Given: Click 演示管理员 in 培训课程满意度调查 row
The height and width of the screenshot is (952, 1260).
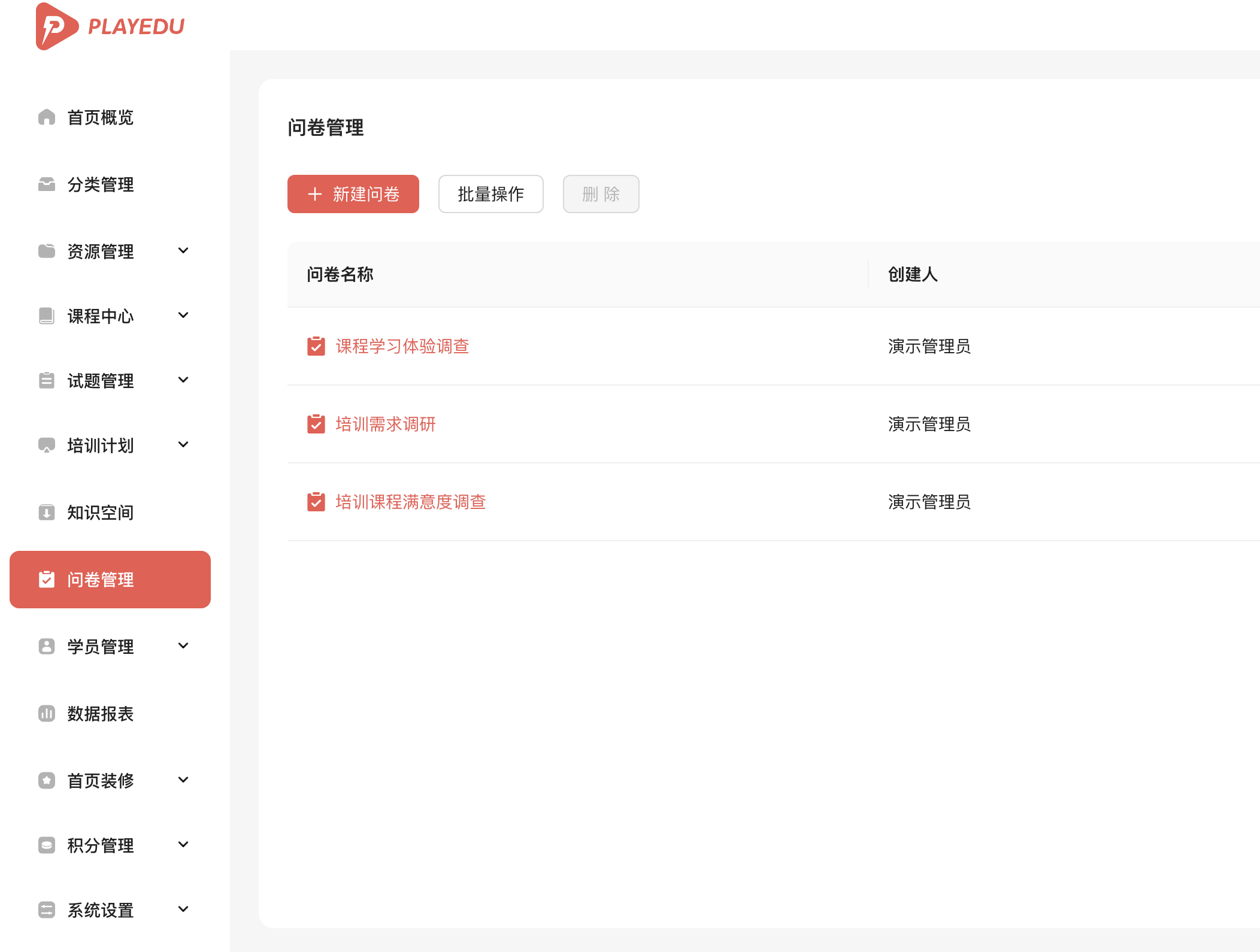Looking at the screenshot, I should (929, 502).
